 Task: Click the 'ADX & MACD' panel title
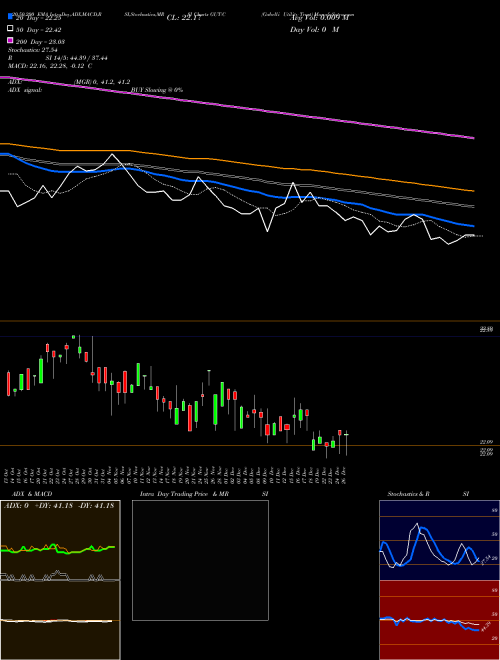coord(32,494)
